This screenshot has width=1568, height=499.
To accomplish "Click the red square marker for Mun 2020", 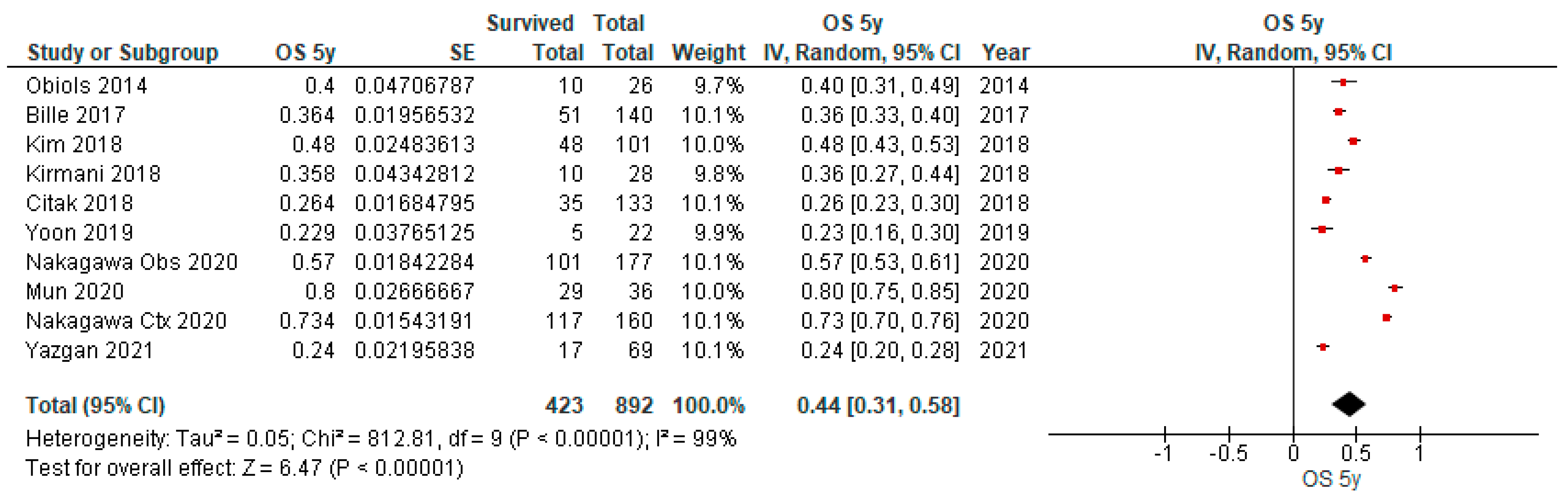I will [x=1395, y=288].
